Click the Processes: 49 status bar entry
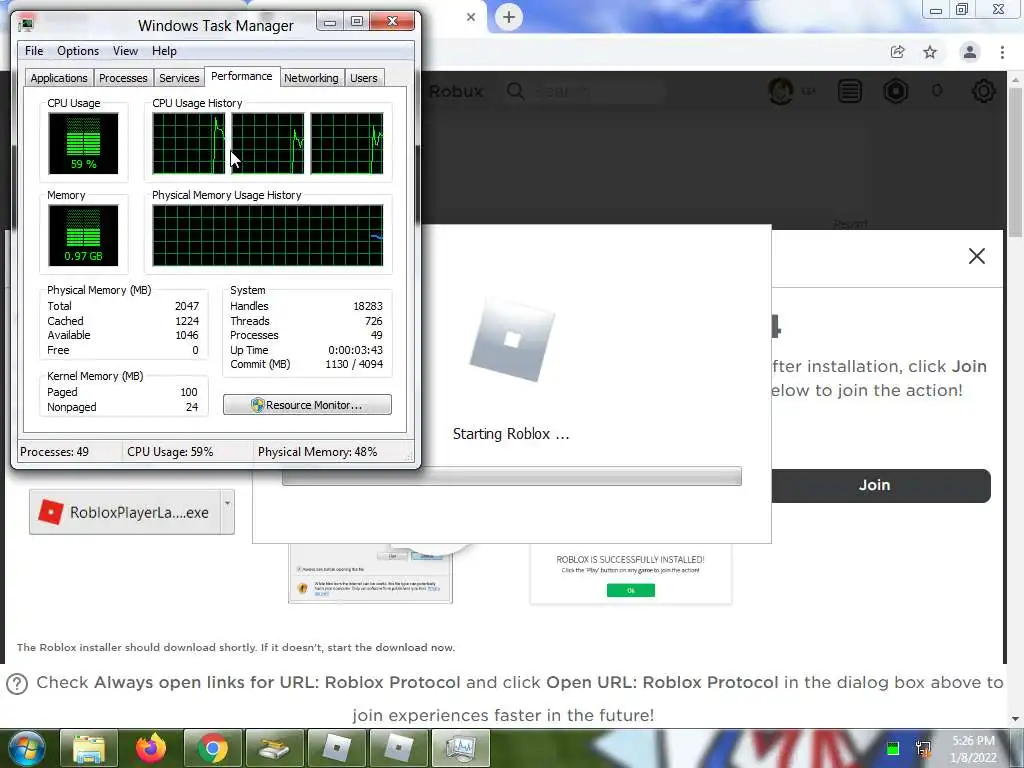 54,452
